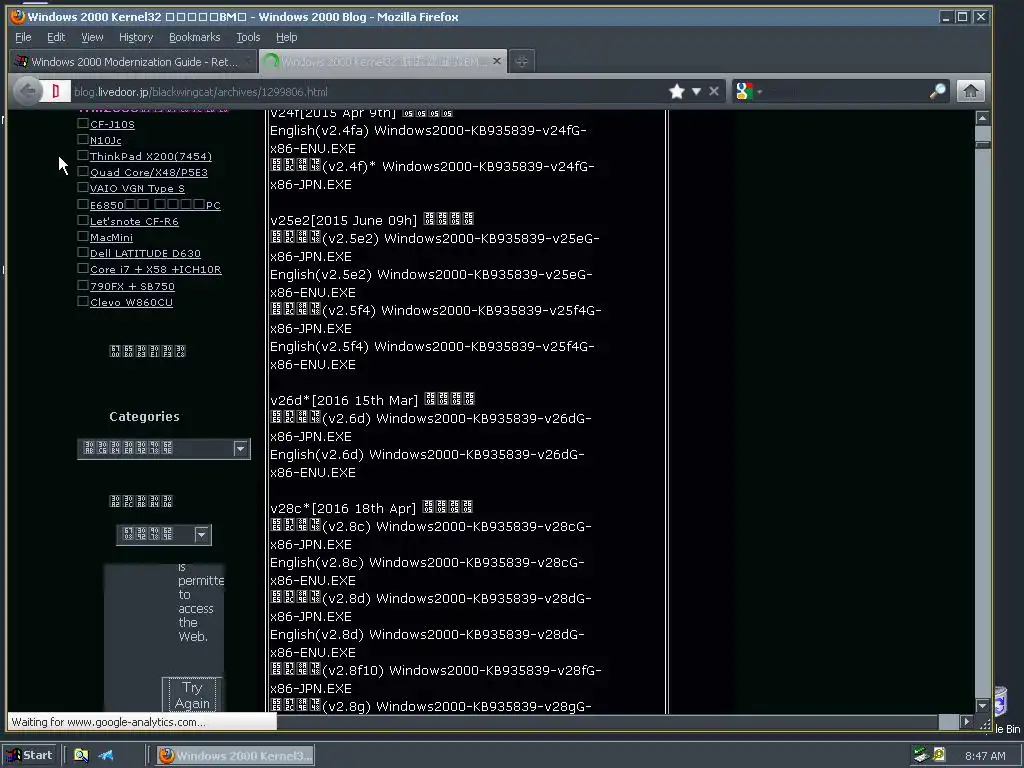The height and width of the screenshot is (768, 1024).
Task: Open the Clevo W860CU link
Action: (x=131, y=302)
